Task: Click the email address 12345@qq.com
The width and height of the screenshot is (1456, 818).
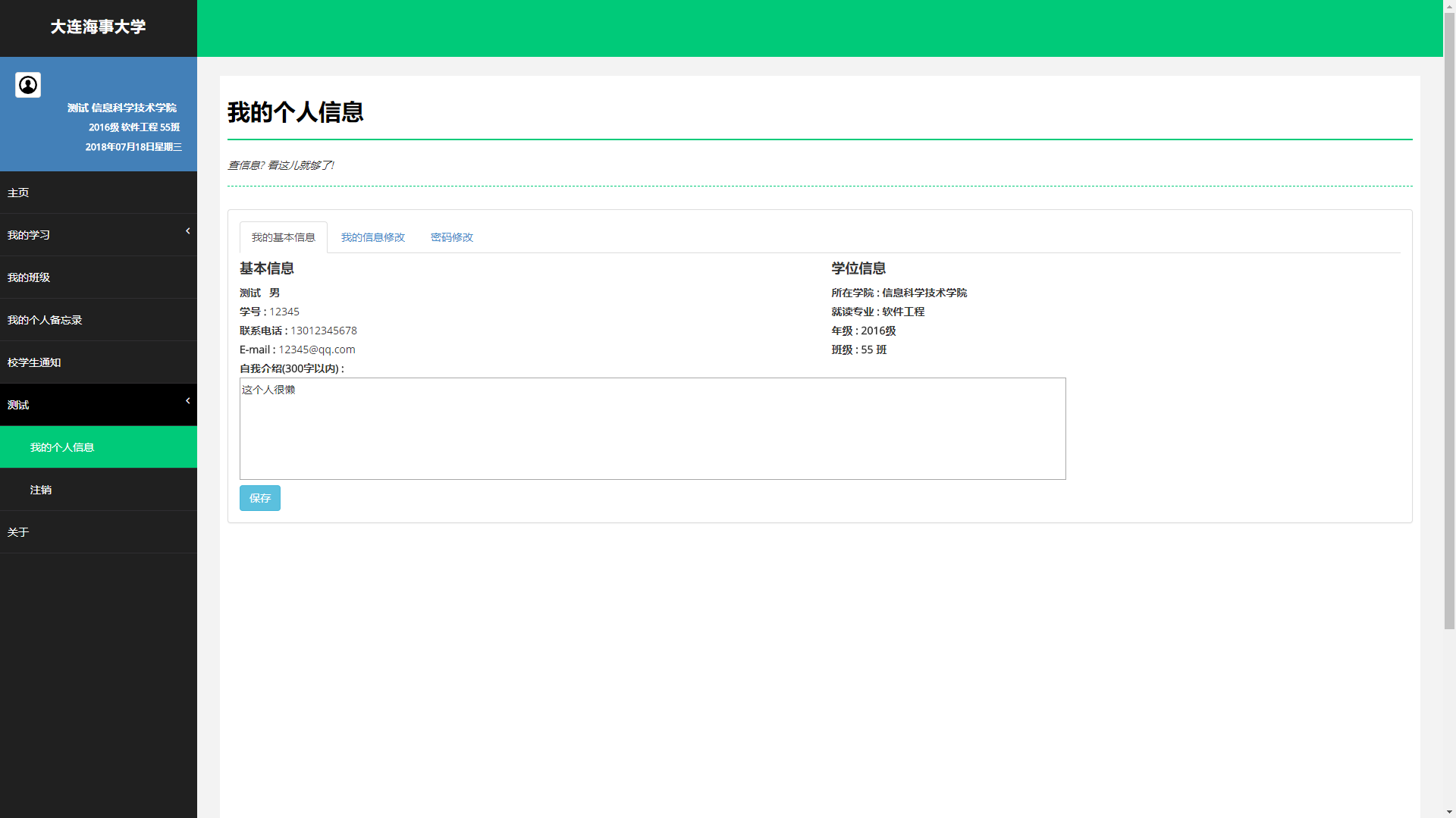Action: 316,349
